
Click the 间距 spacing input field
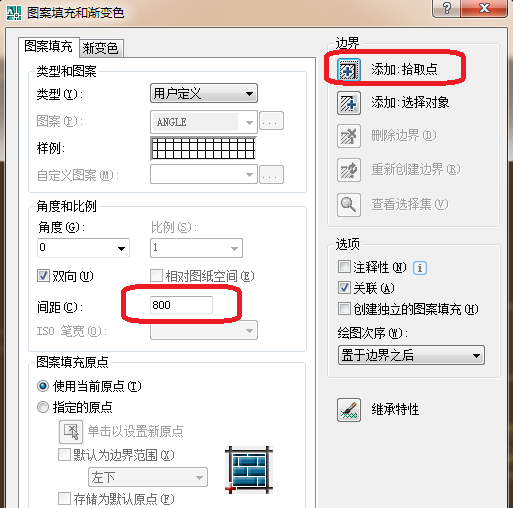(x=181, y=305)
